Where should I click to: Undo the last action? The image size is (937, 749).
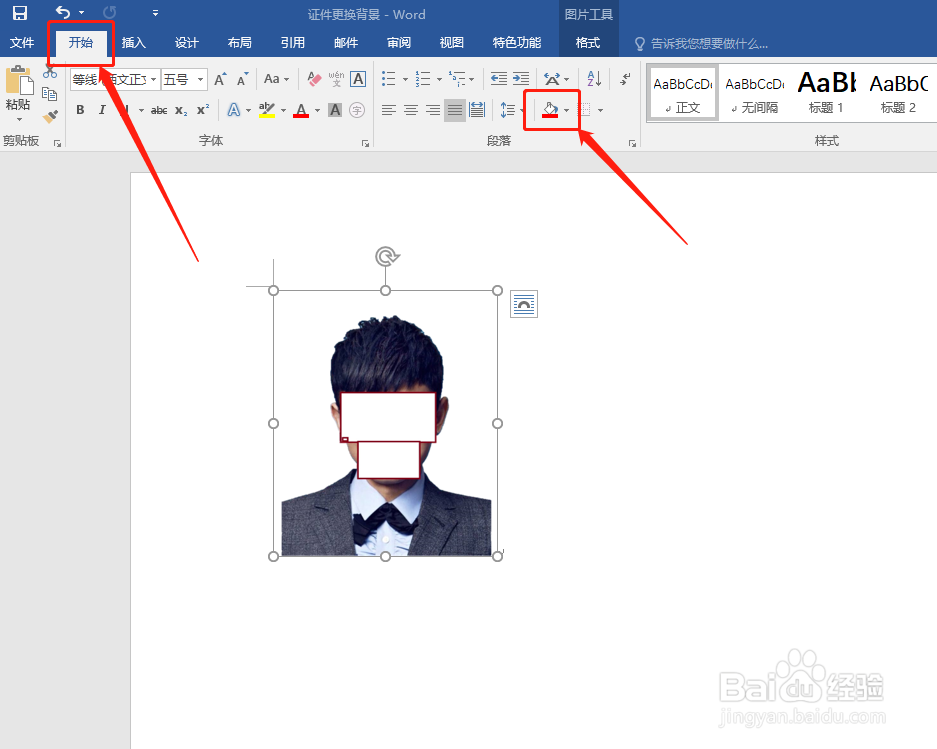click(63, 12)
